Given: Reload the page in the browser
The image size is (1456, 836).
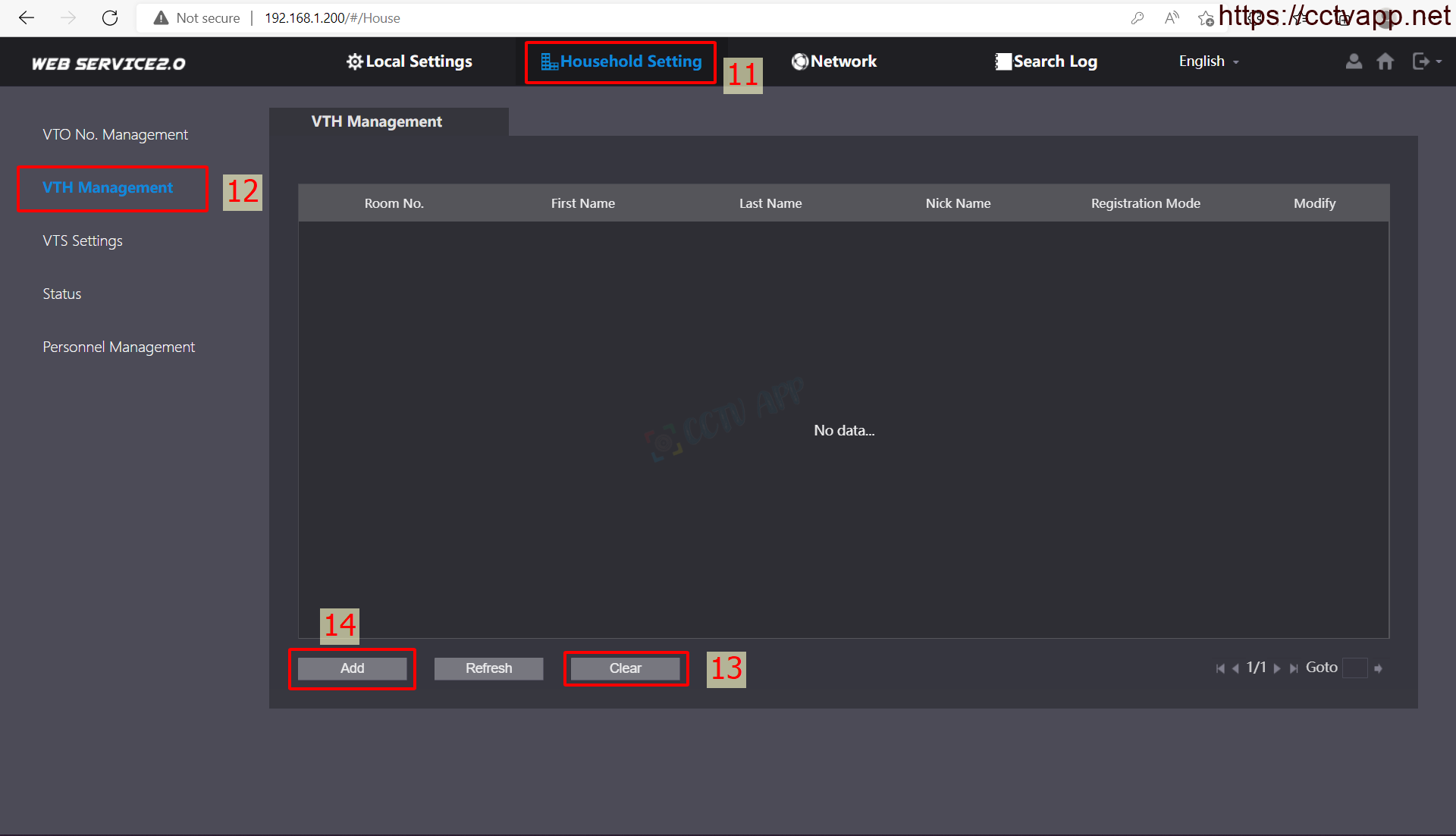Looking at the screenshot, I should pos(110,17).
